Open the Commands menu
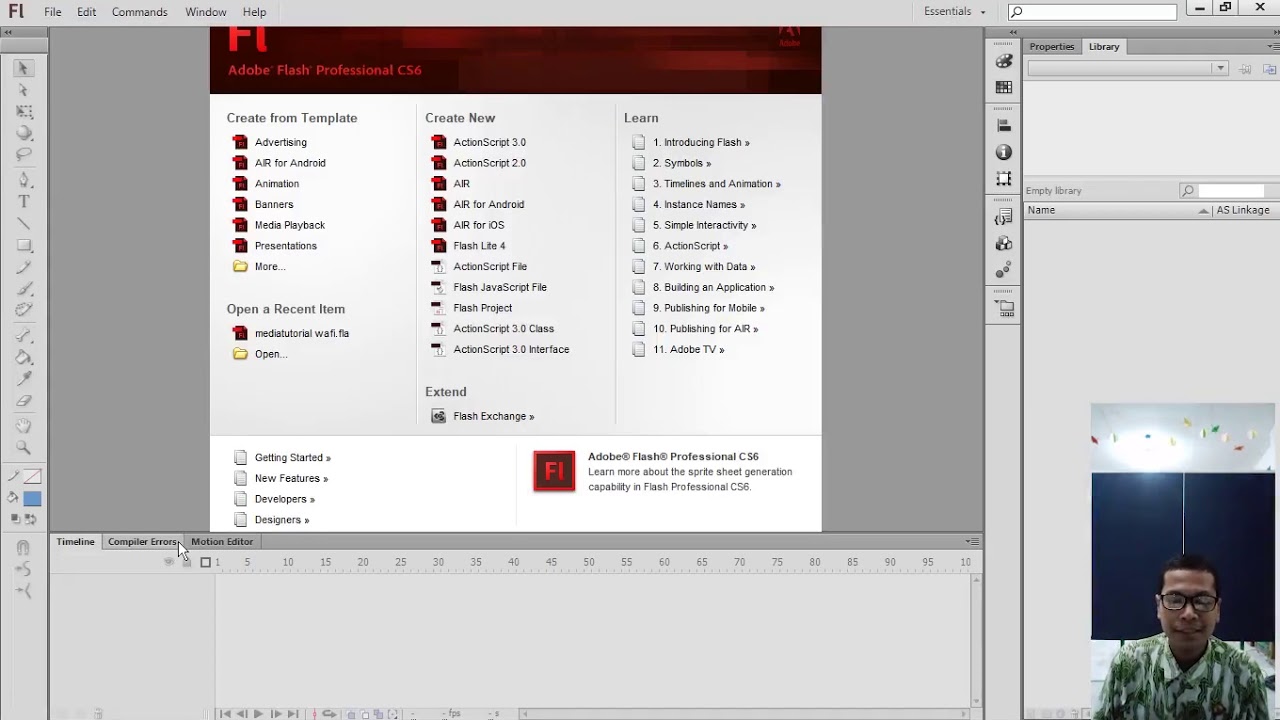The image size is (1280, 720). [140, 12]
